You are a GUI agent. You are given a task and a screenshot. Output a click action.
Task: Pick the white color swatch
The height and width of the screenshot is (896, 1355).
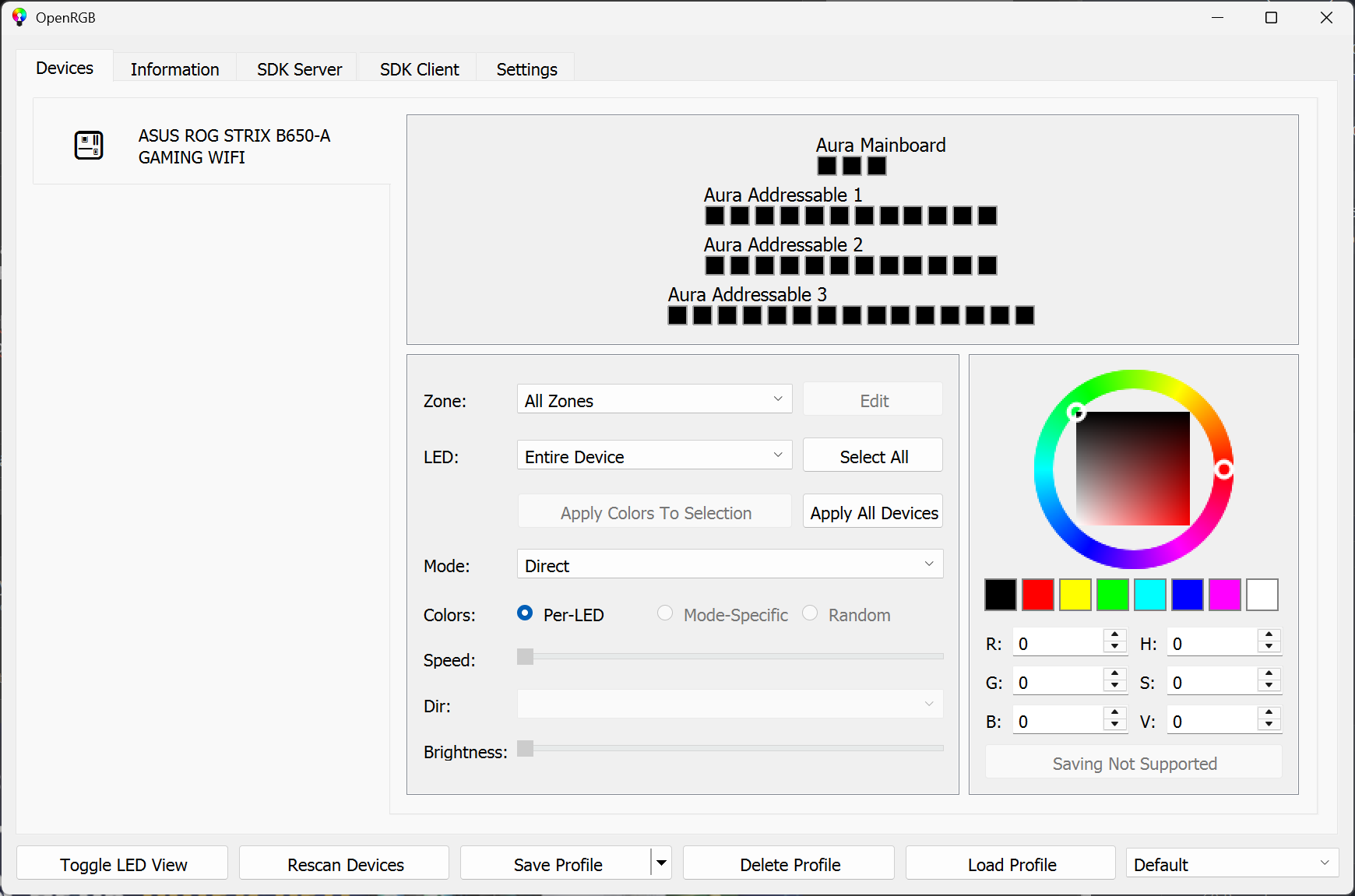pyautogui.click(x=1262, y=595)
